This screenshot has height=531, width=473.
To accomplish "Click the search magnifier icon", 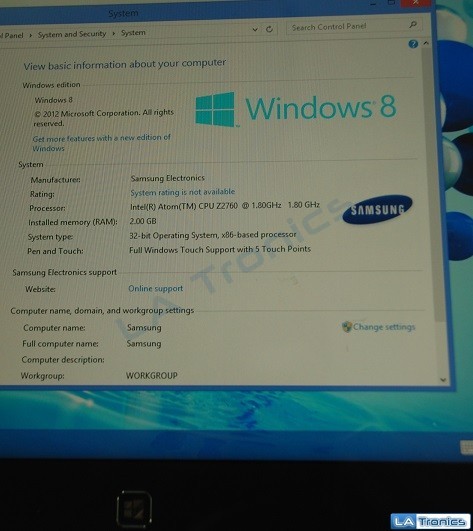I will [412, 25].
